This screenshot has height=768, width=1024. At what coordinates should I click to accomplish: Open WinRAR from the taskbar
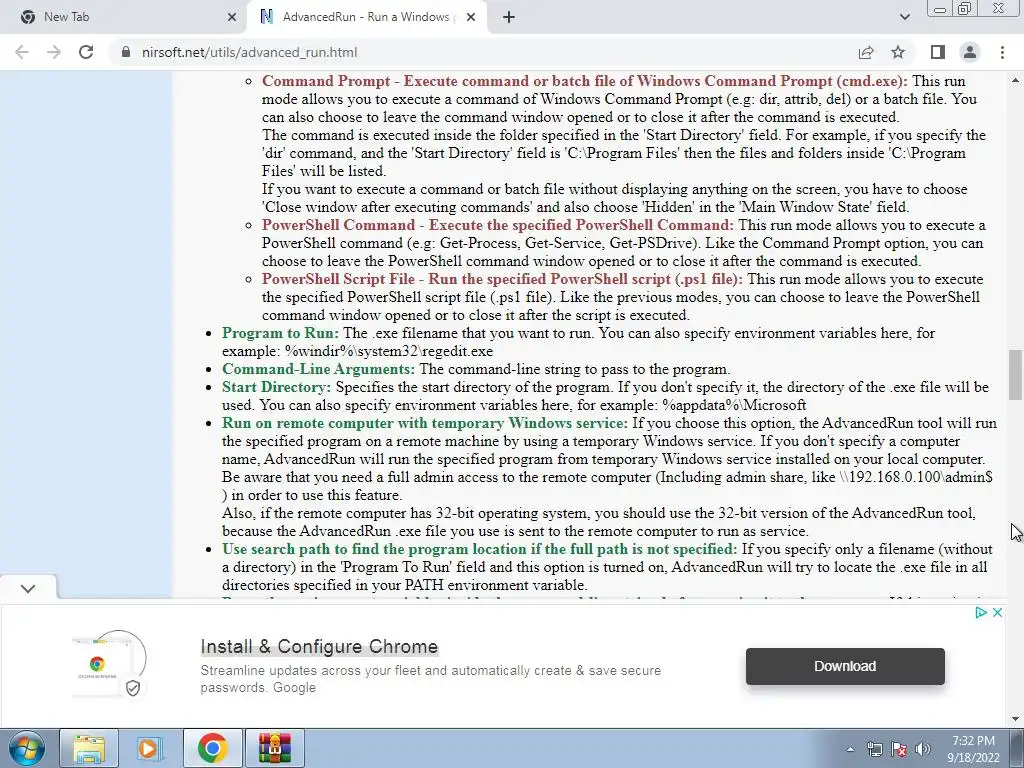[x=275, y=748]
